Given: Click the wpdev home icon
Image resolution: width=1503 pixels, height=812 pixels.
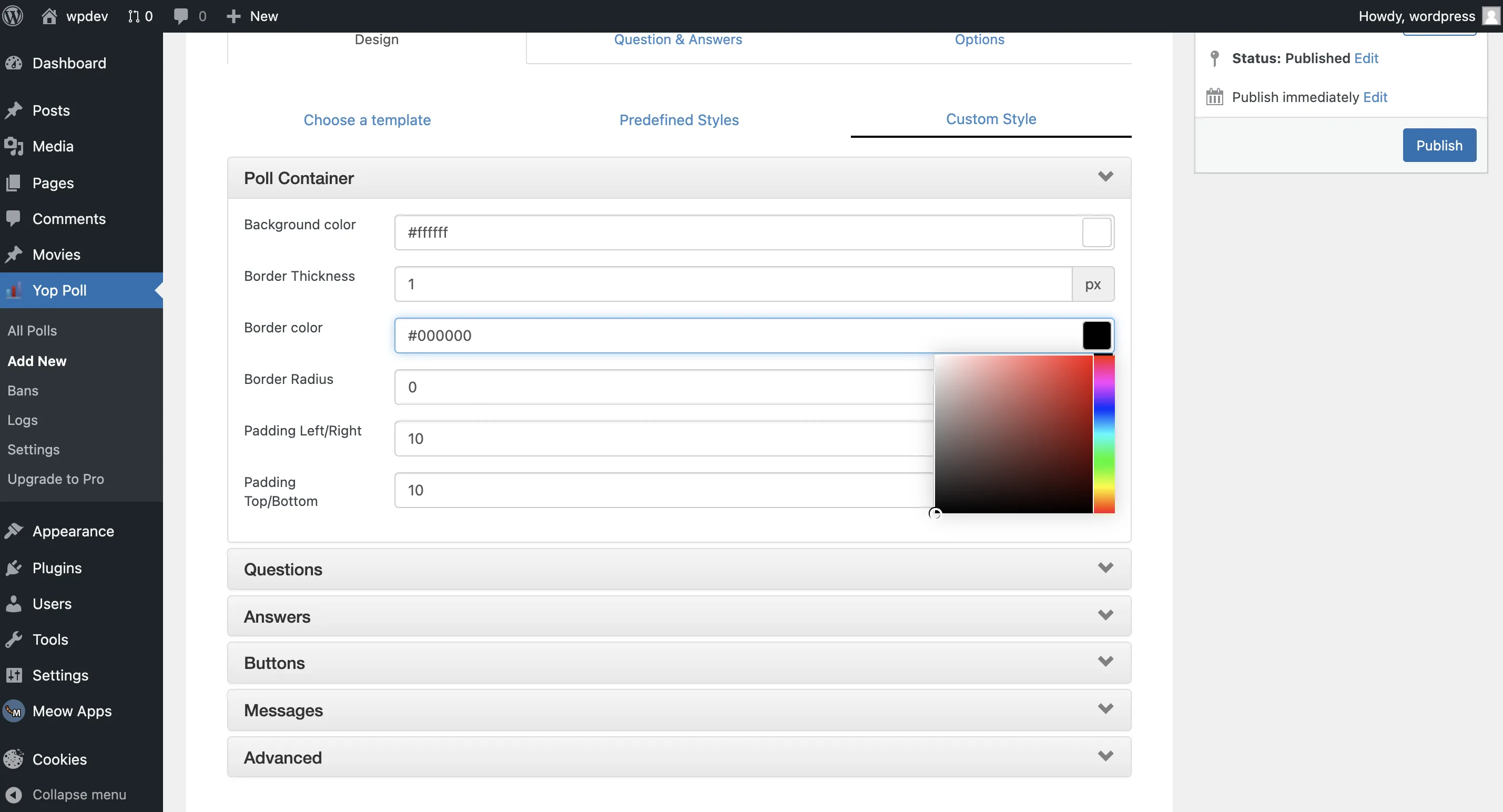Looking at the screenshot, I should 49,16.
